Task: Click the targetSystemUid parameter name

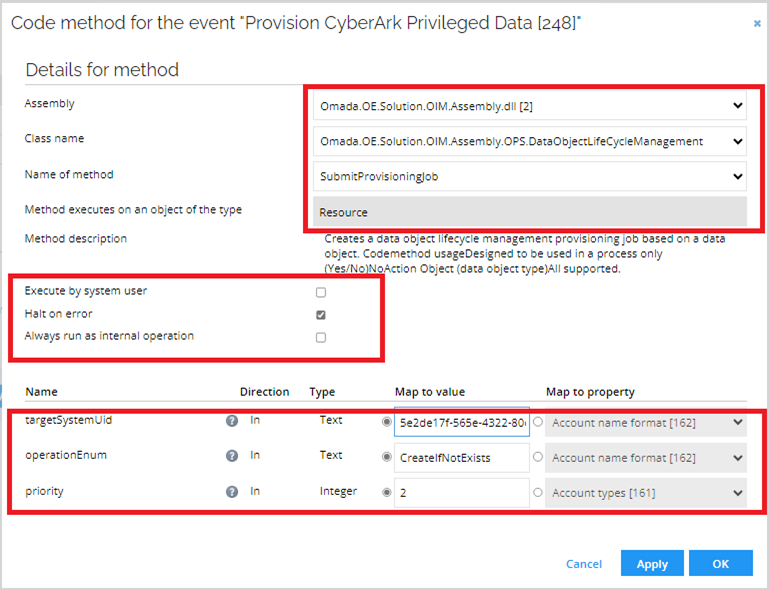Action: 69,420
